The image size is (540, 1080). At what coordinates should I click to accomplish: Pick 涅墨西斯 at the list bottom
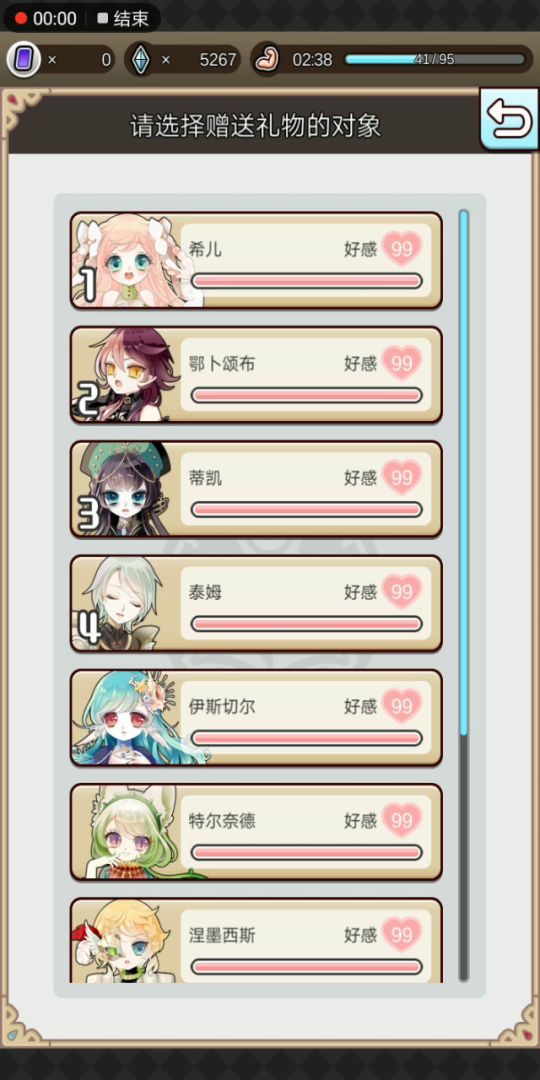pos(256,941)
